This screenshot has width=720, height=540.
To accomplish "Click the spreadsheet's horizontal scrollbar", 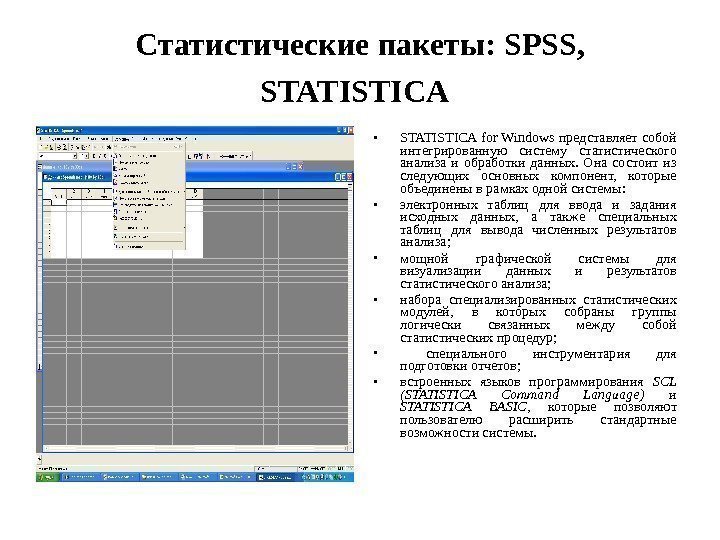I will point(195,448).
